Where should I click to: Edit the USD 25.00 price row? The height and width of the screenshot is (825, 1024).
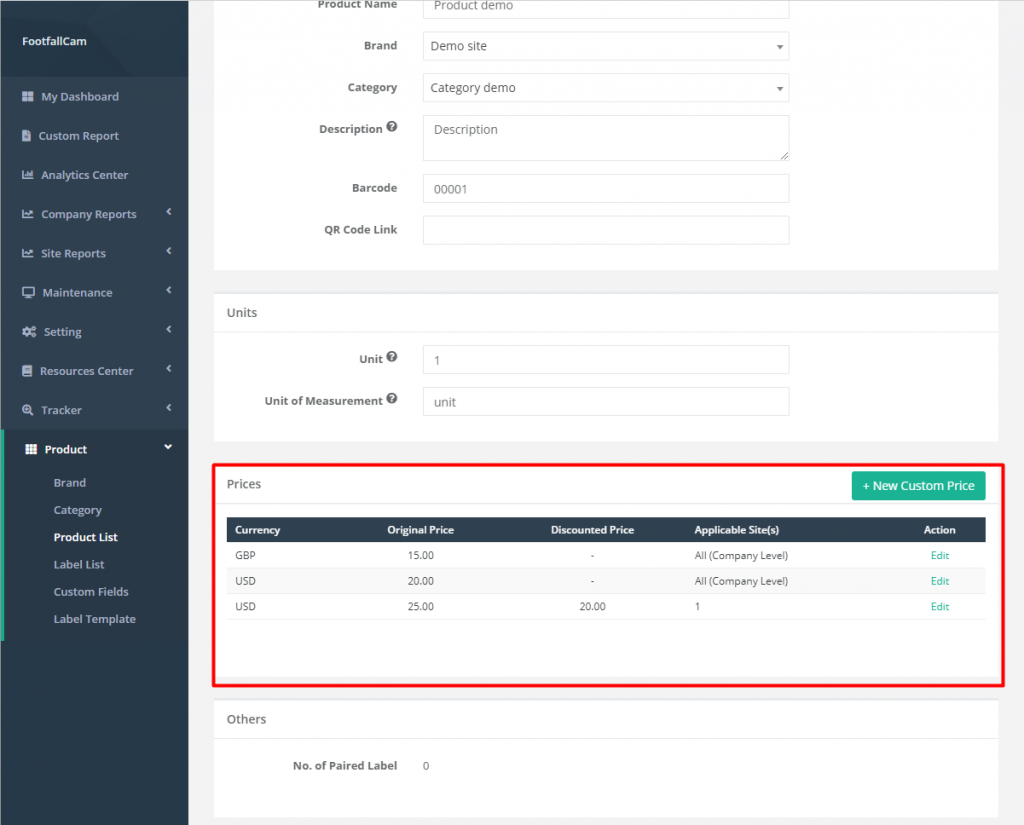click(939, 607)
